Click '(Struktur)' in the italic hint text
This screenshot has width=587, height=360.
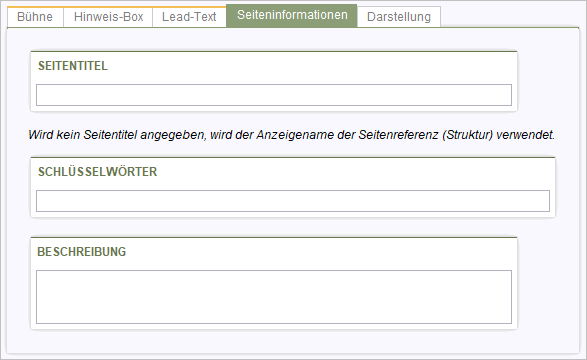click(467, 135)
